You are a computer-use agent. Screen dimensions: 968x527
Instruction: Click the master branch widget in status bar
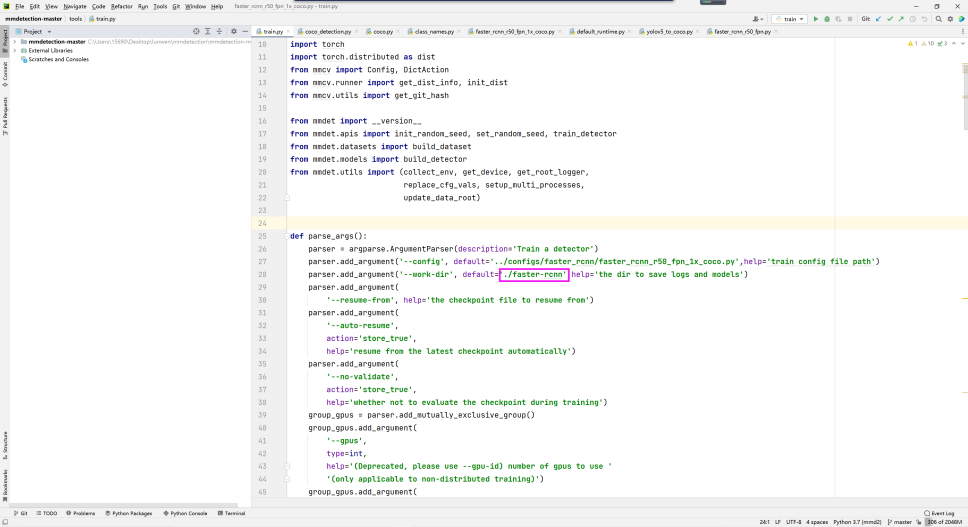899,522
